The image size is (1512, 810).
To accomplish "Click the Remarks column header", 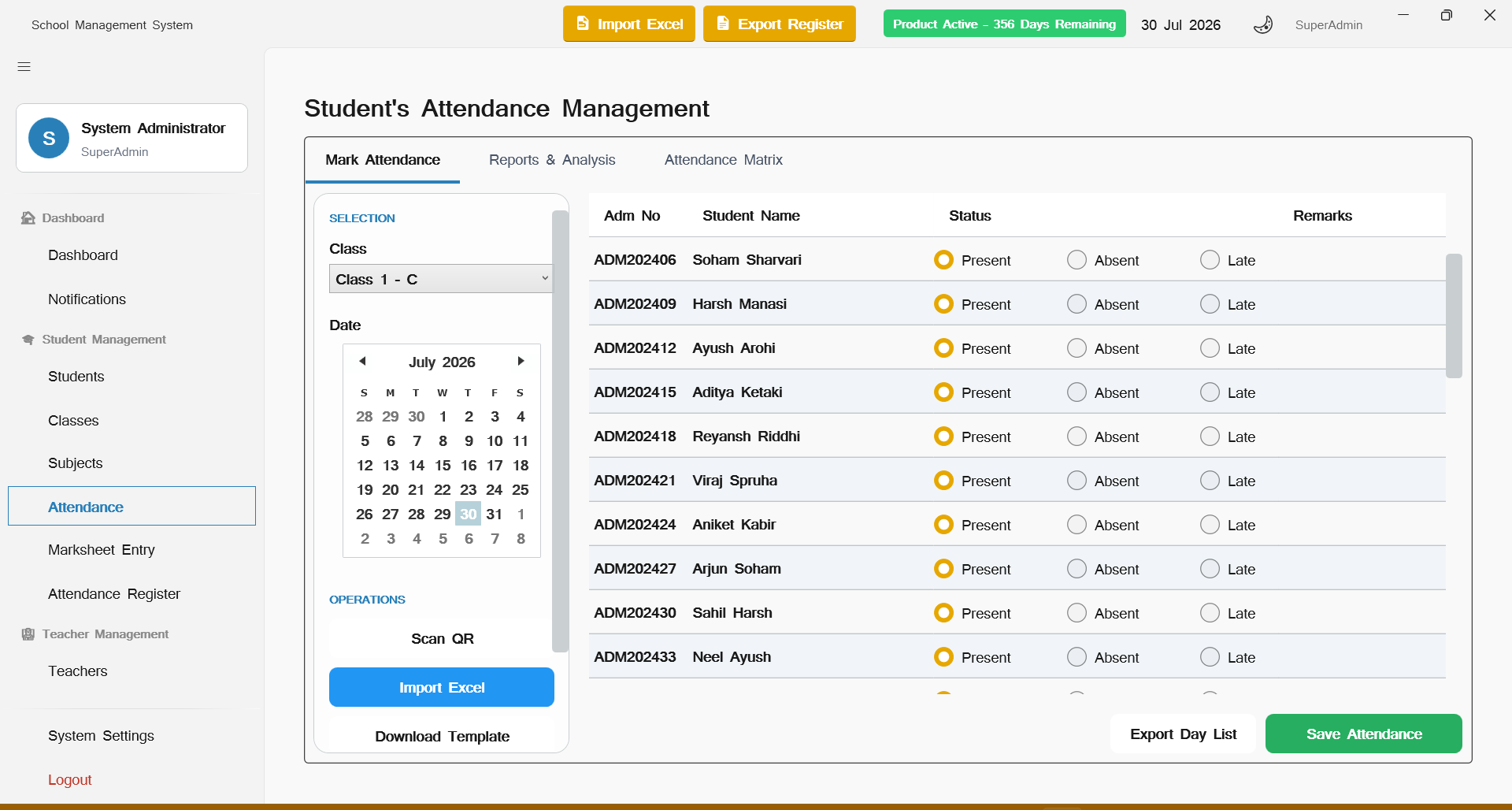I will [1322, 216].
